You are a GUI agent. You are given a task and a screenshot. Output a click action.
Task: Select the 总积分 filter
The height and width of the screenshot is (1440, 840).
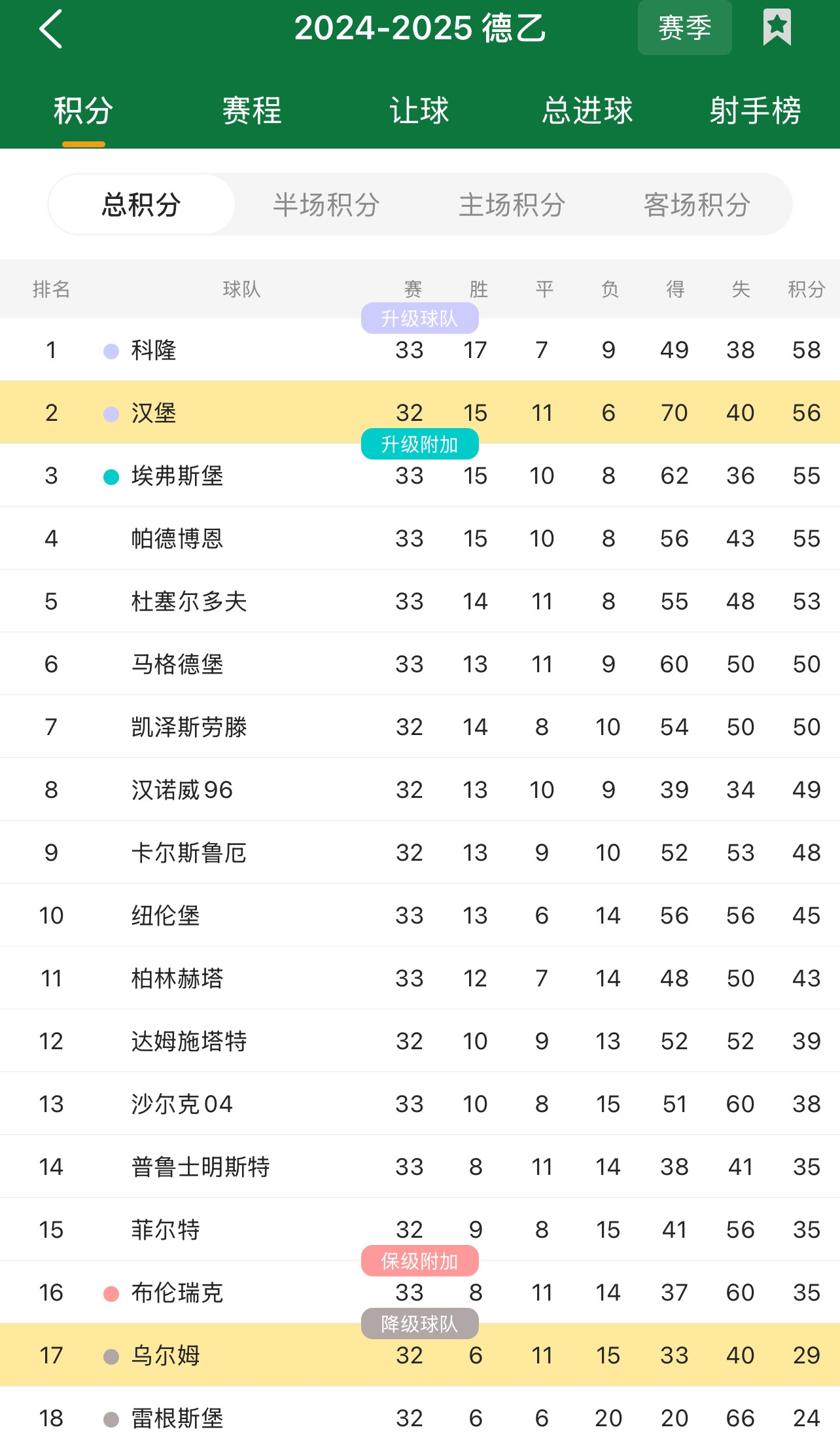(x=141, y=205)
